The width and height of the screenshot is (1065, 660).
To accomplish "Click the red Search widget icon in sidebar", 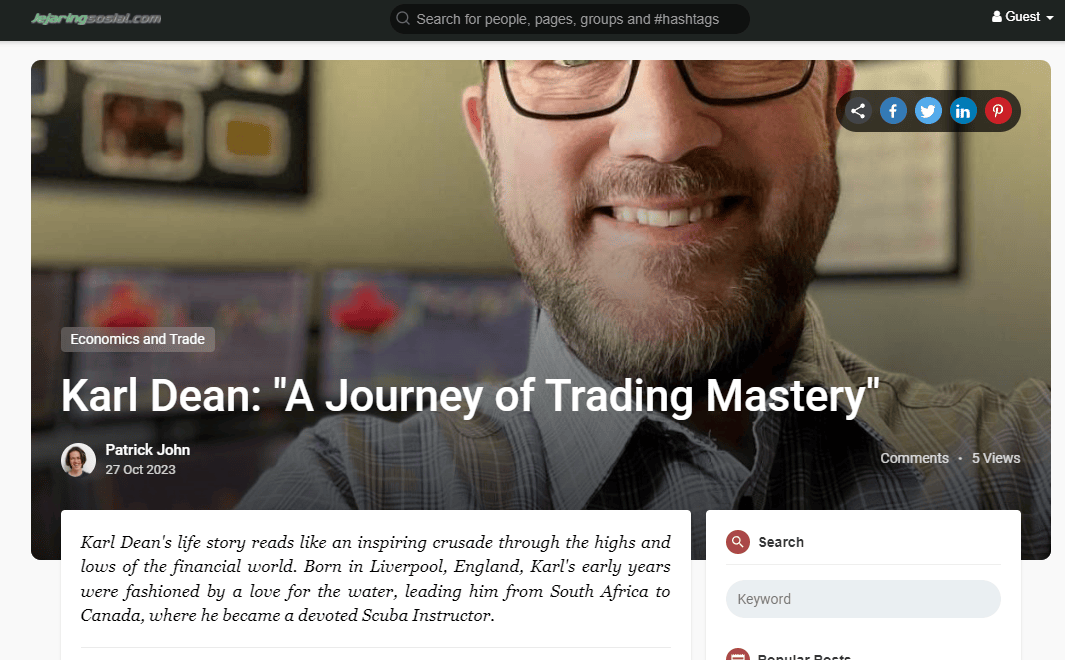I will pyautogui.click(x=738, y=542).
